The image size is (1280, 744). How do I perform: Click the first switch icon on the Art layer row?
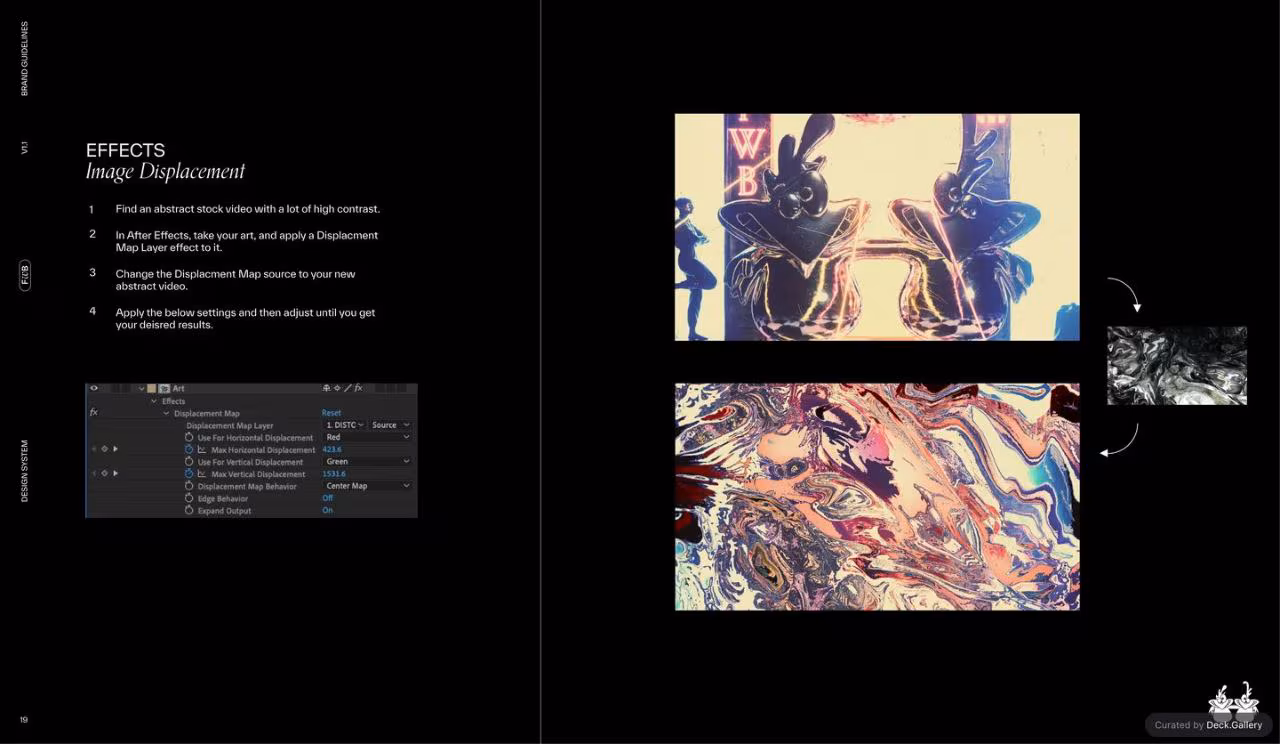(x=326, y=388)
